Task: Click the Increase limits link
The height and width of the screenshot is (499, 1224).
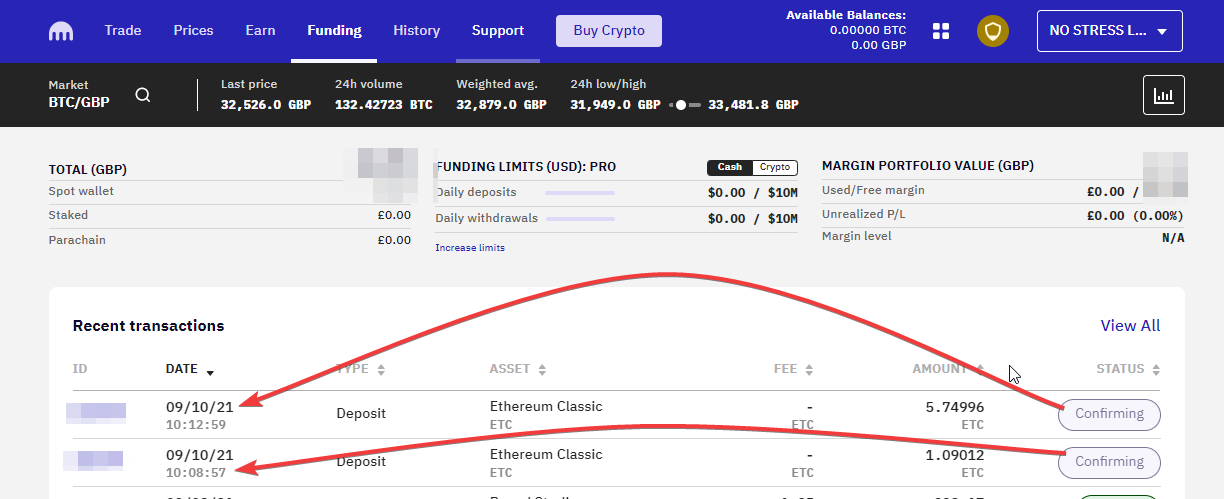Action: (470, 247)
